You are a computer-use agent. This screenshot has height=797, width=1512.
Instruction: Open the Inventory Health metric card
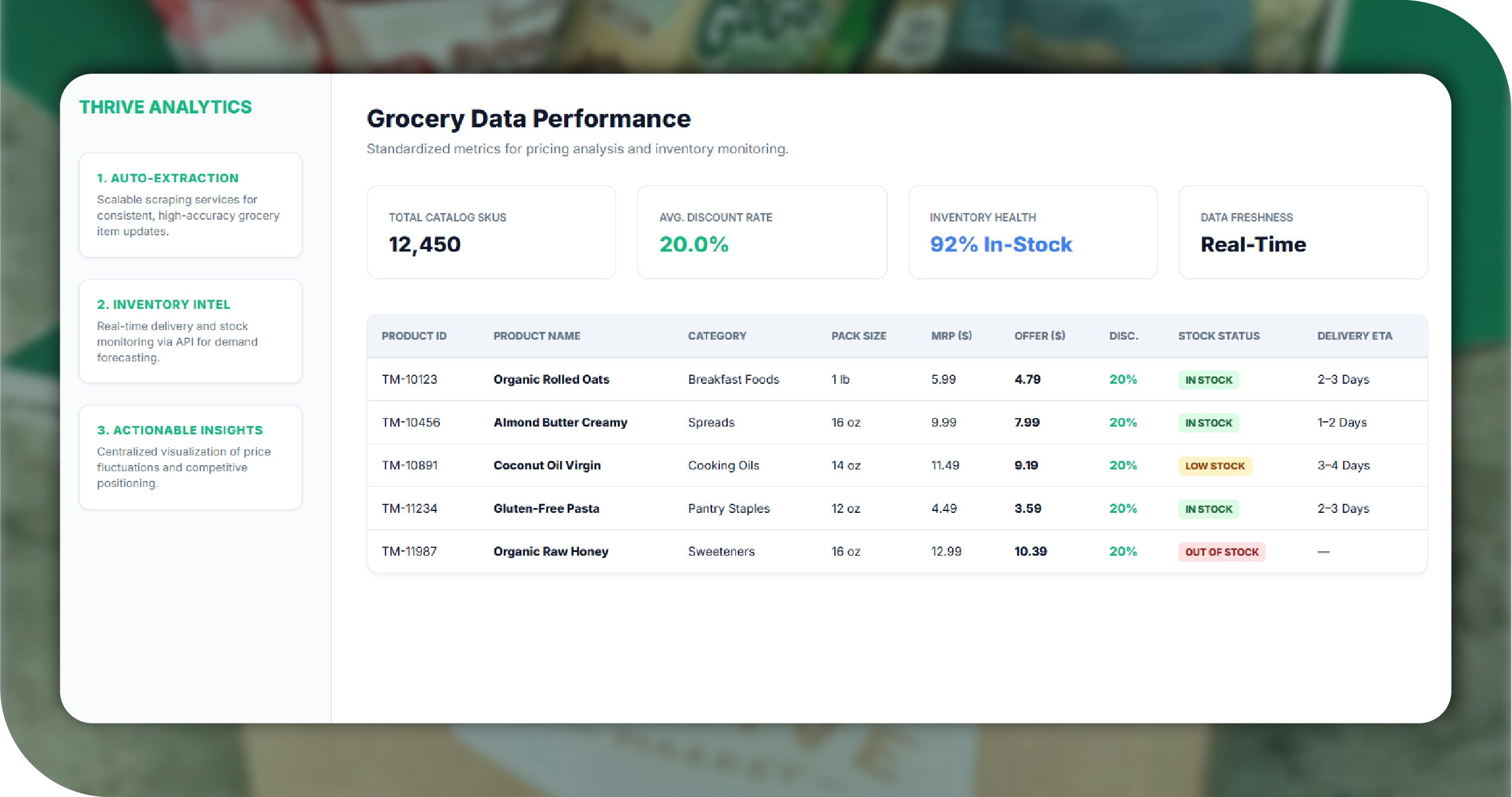(x=1032, y=232)
